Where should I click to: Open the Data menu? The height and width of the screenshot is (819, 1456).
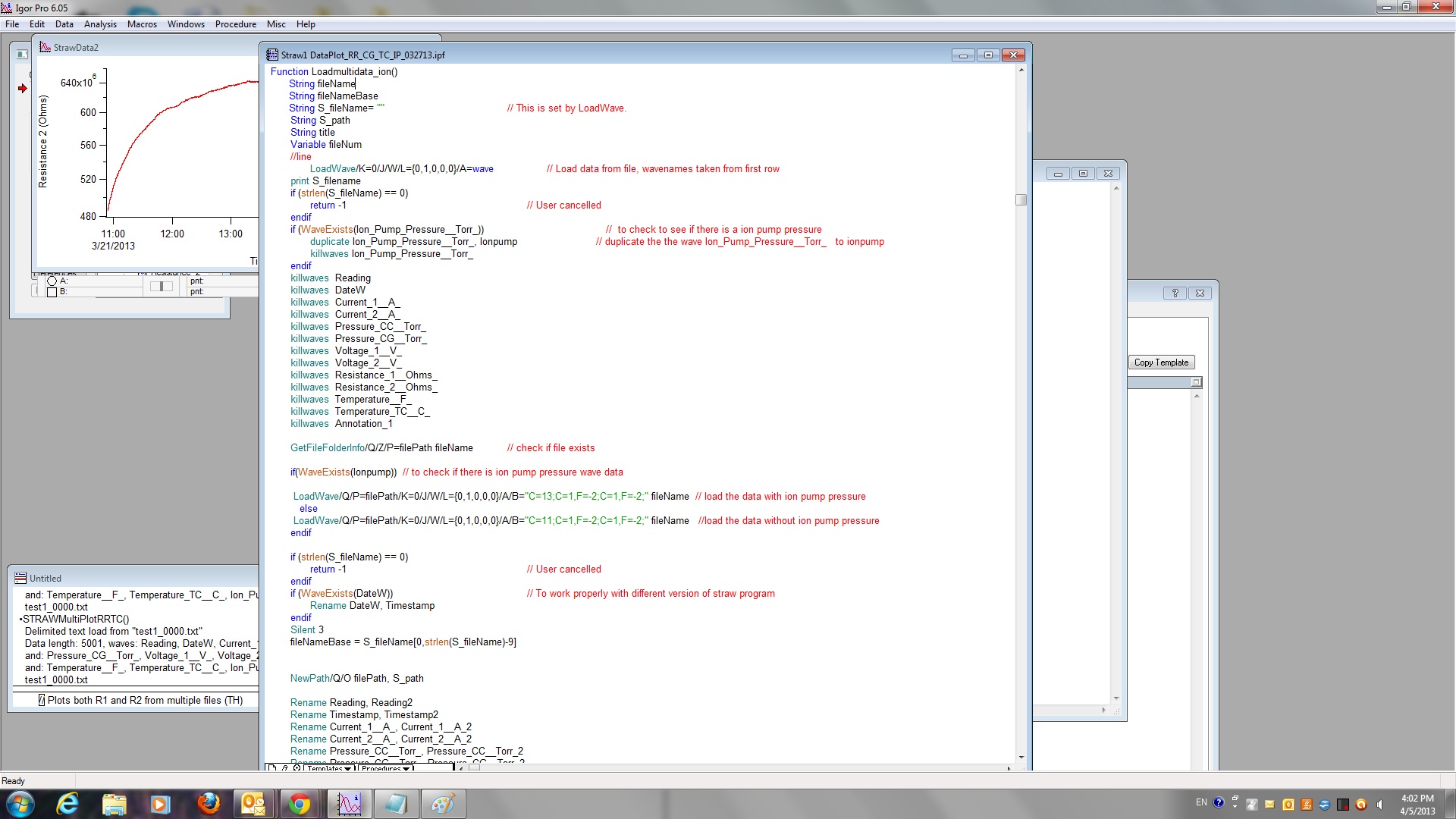point(64,24)
